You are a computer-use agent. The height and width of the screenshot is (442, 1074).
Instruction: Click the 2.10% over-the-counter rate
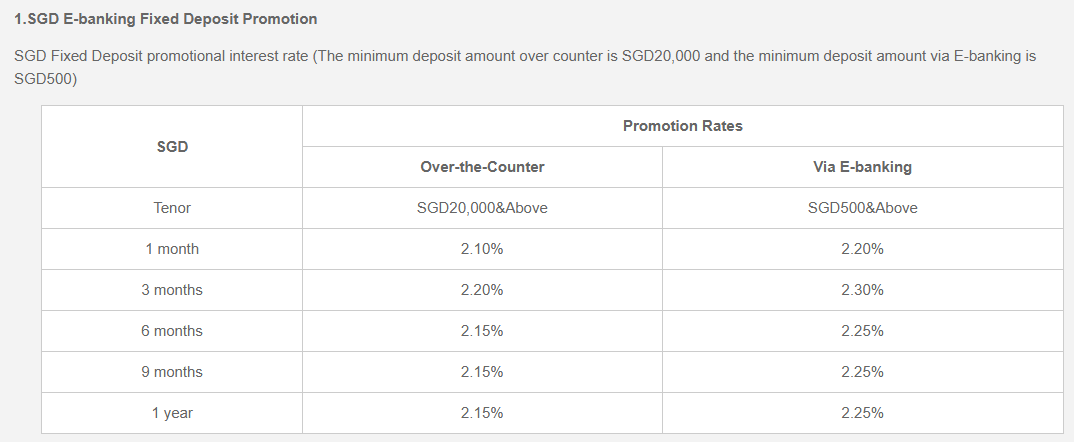pyautogui.click(x=482, y=249)
